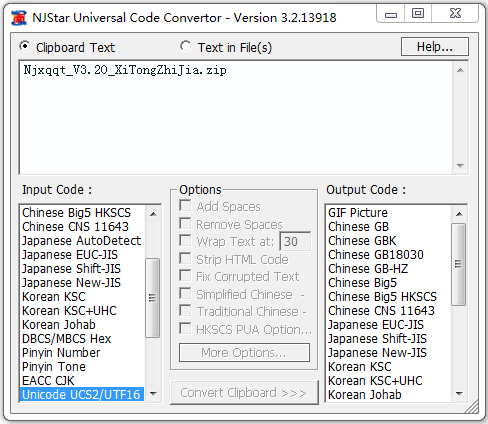Screen dimensions: 488x424
Task: Click the Output Code list scroll up arrow
Action: pyautogui.click(x=459, y=214)
